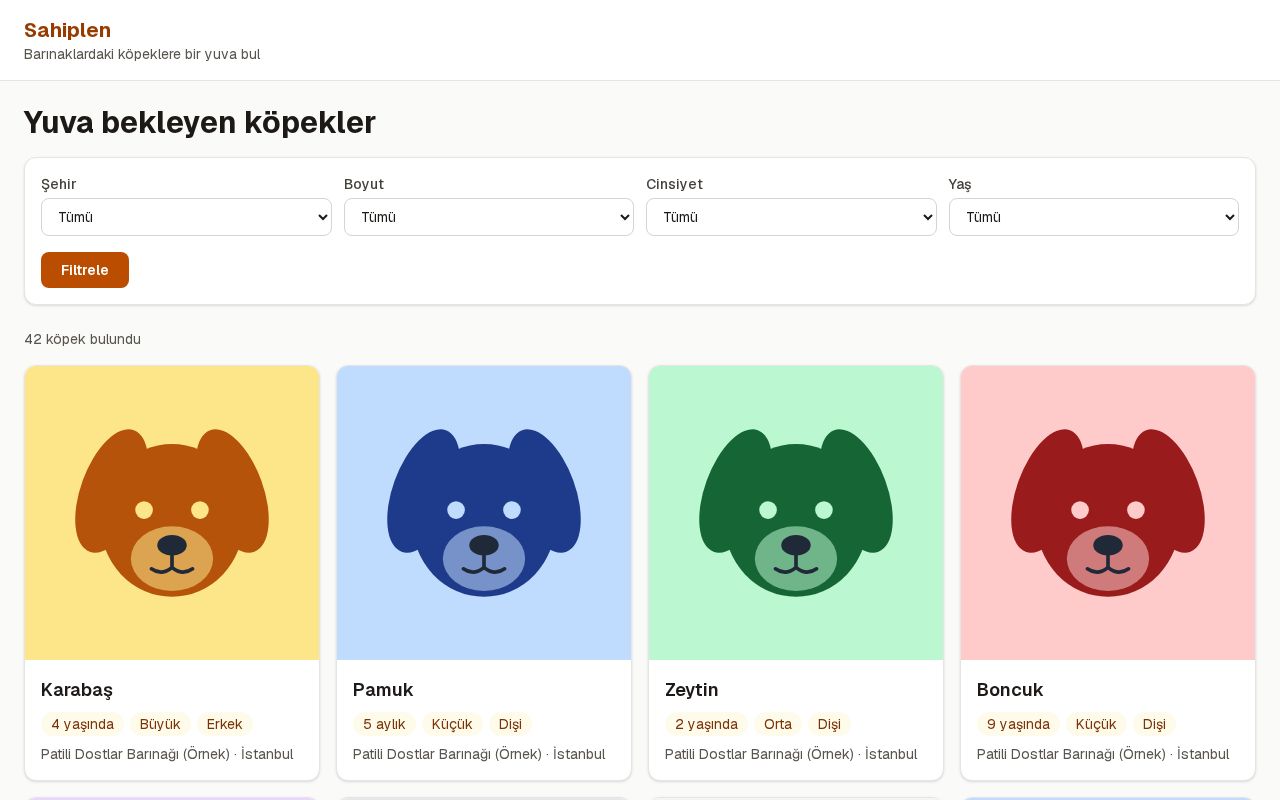
Task: Click the '5 aylık' tag on Pamuk
Action: click(x=385, y=724)
